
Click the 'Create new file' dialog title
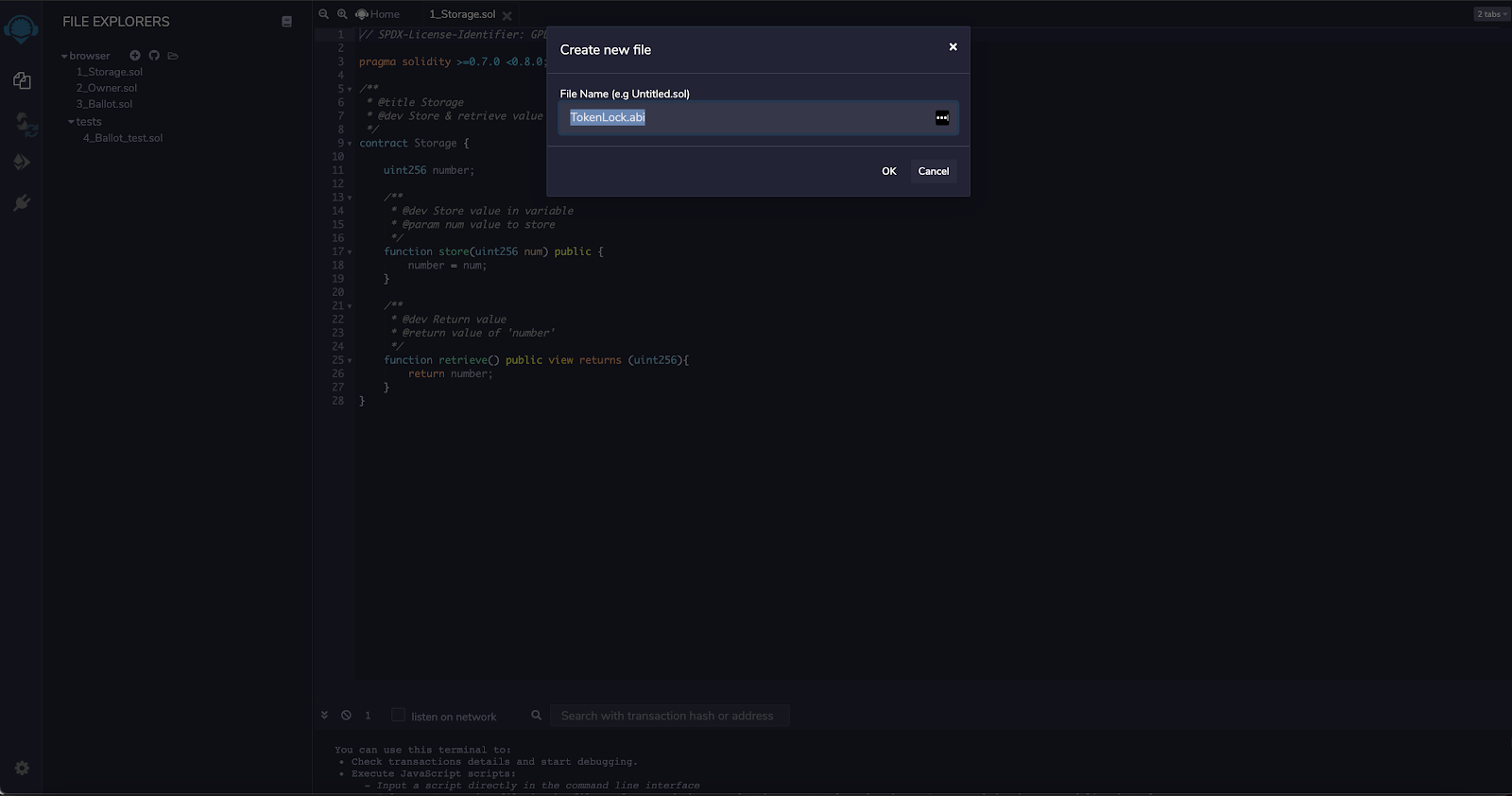[x=606, y=50]
